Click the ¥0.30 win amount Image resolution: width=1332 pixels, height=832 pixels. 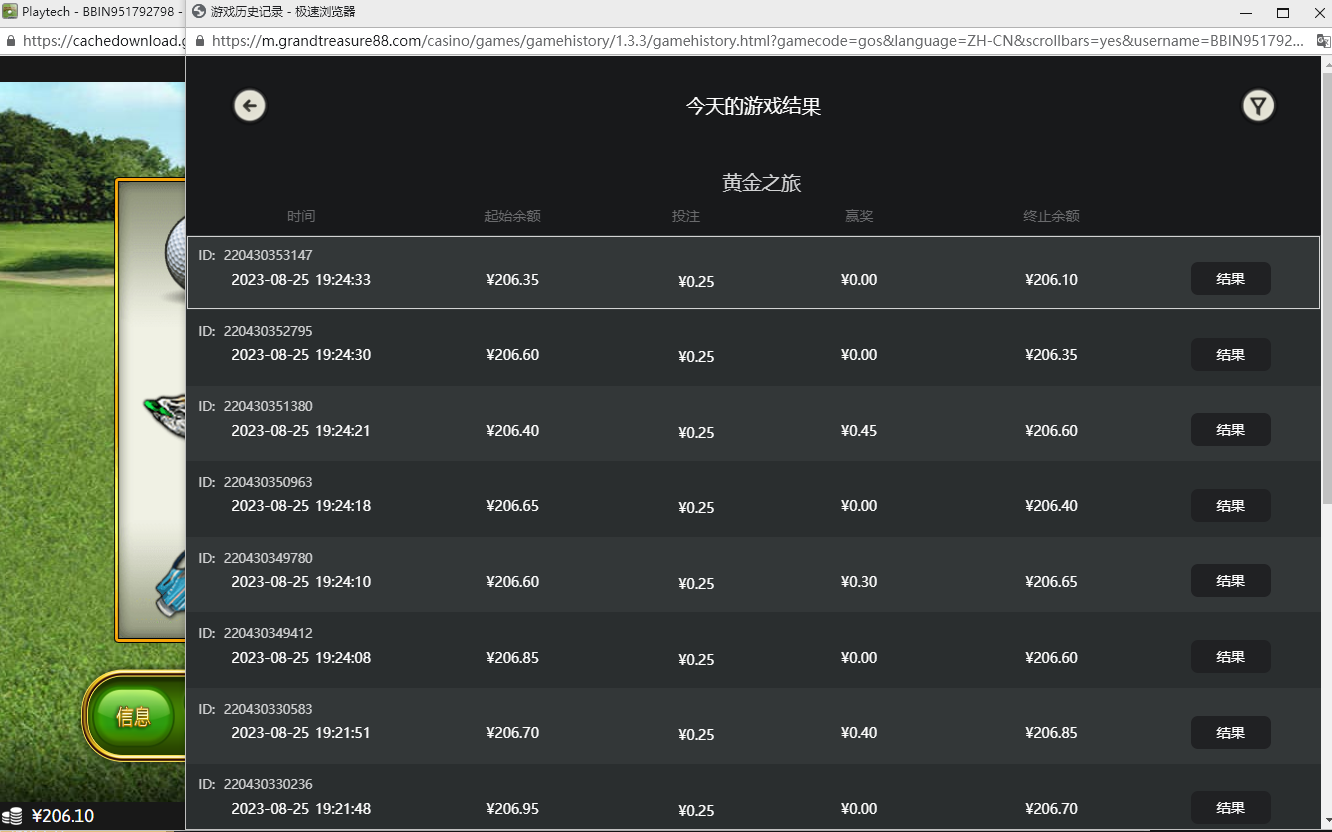pyautogui.click(x=859, y=582)
